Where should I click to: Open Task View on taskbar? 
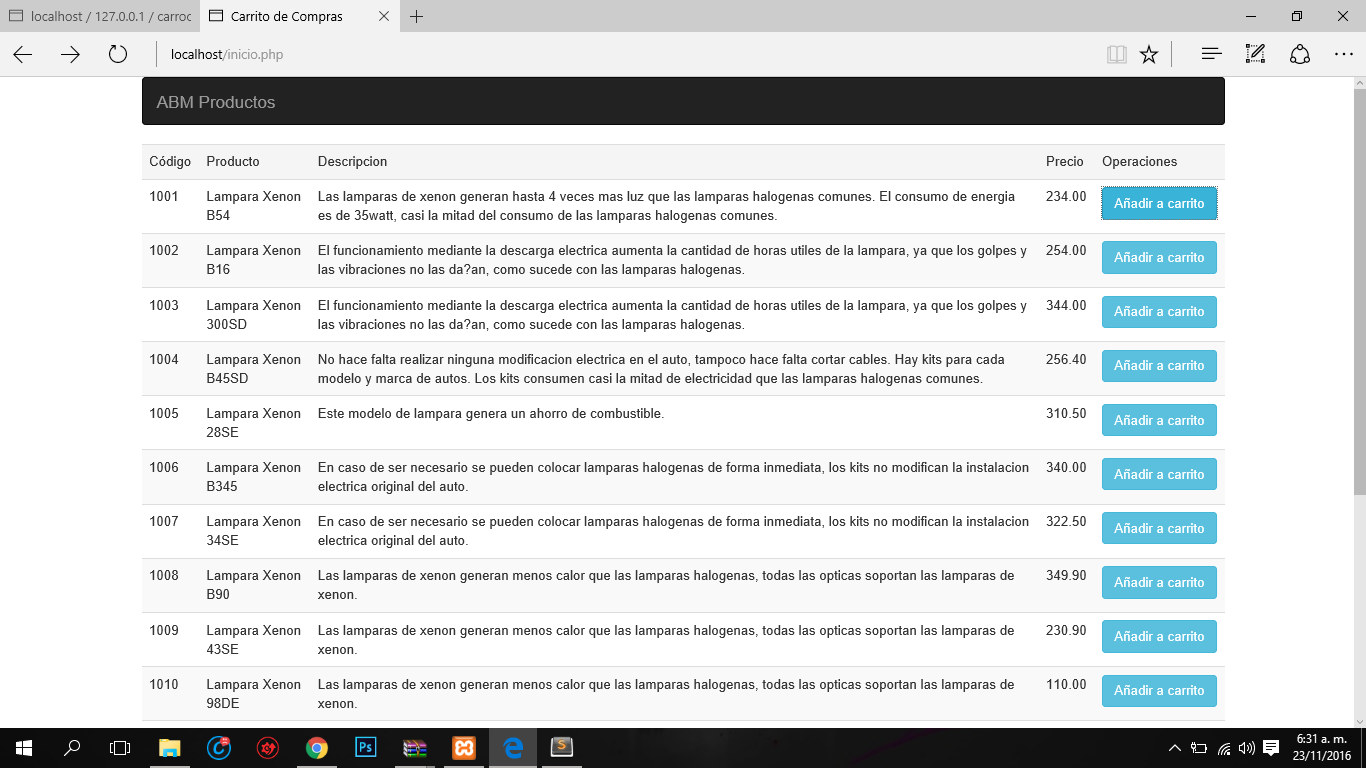click(120, 748)
